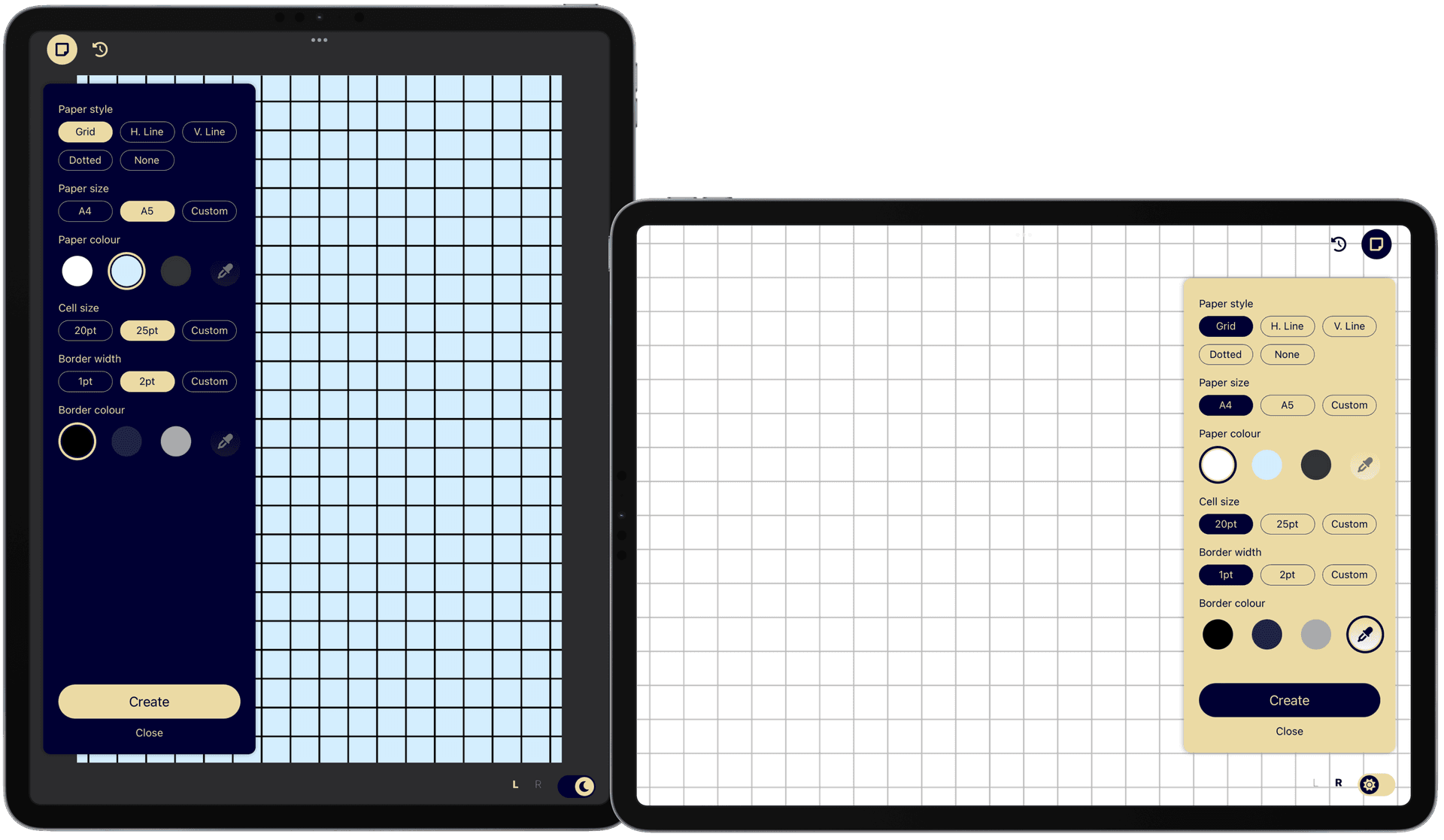Click the history/undo icon top left

coord(100,49)
